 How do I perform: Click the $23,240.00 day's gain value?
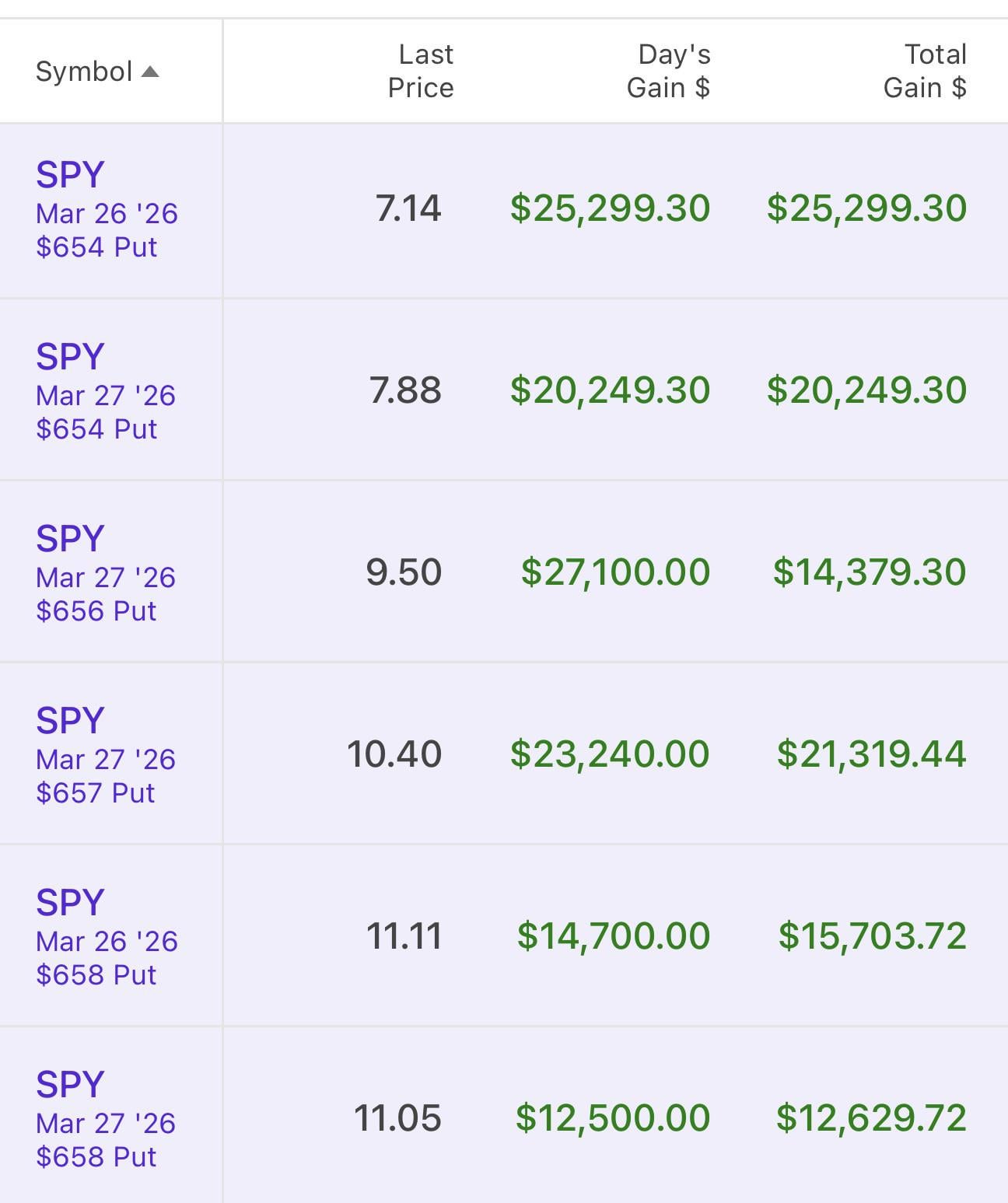coord(610,754)
